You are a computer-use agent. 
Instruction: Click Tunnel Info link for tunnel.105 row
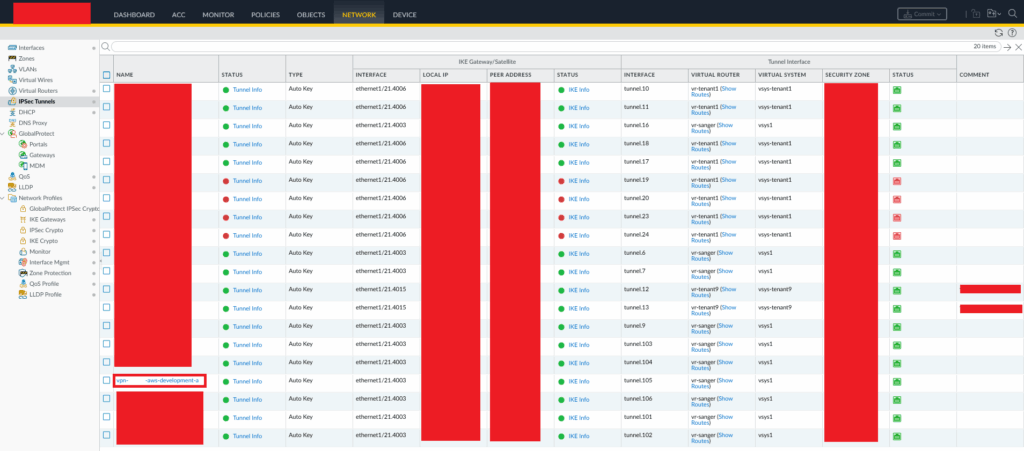click(247, 380)
